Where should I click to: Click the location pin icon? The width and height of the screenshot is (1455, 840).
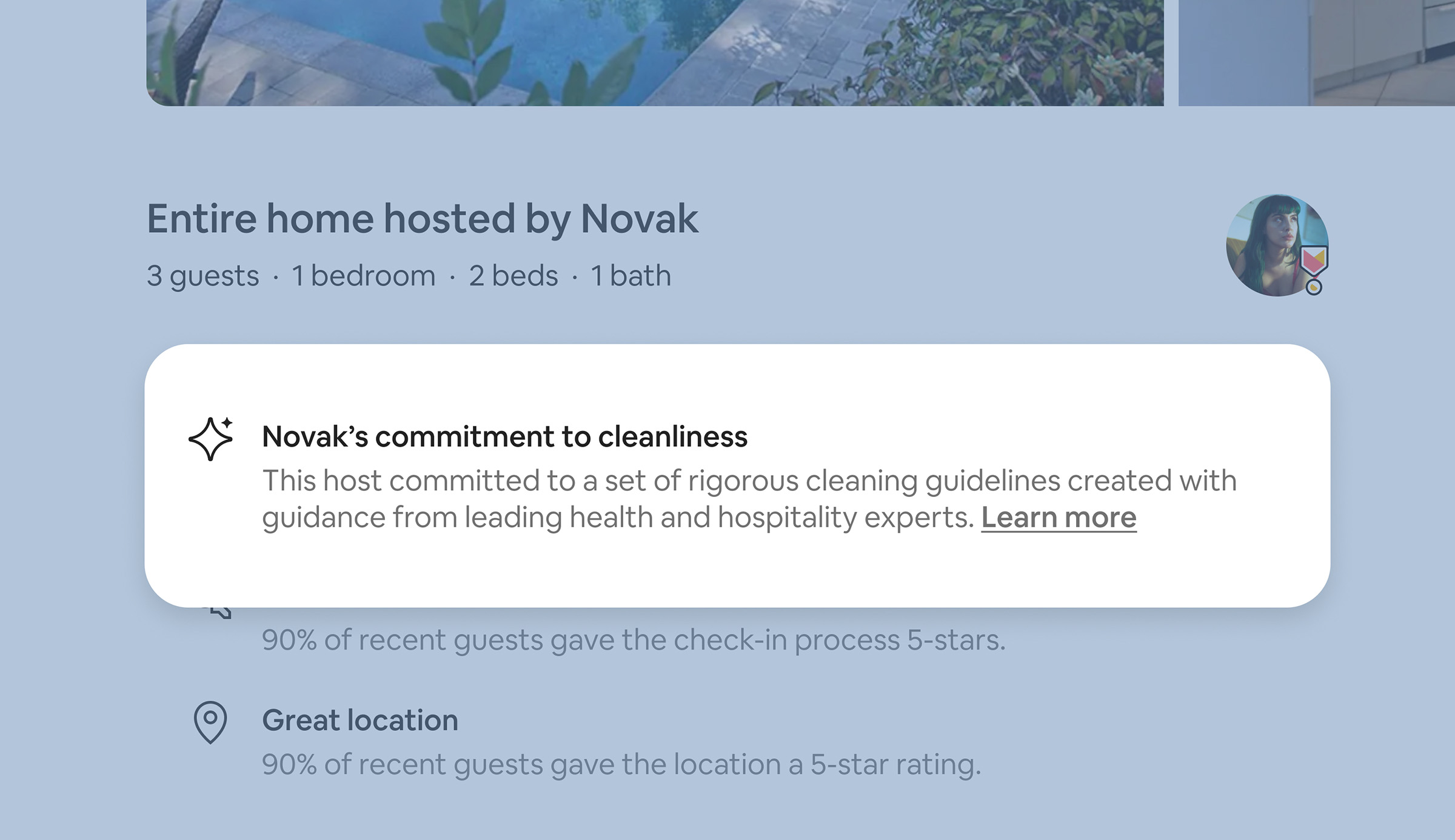(210, 721)
